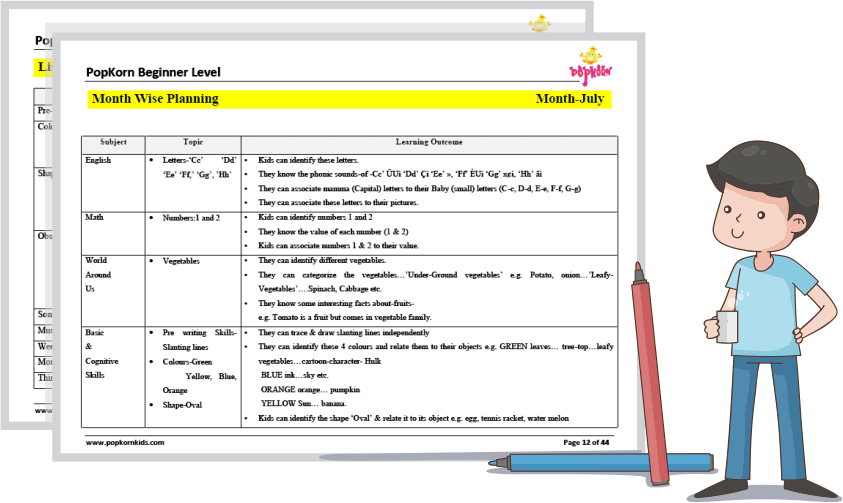Click the PopKorn logo on the front page
This screenshot has height=503, width=843.
tap(590, 66)
